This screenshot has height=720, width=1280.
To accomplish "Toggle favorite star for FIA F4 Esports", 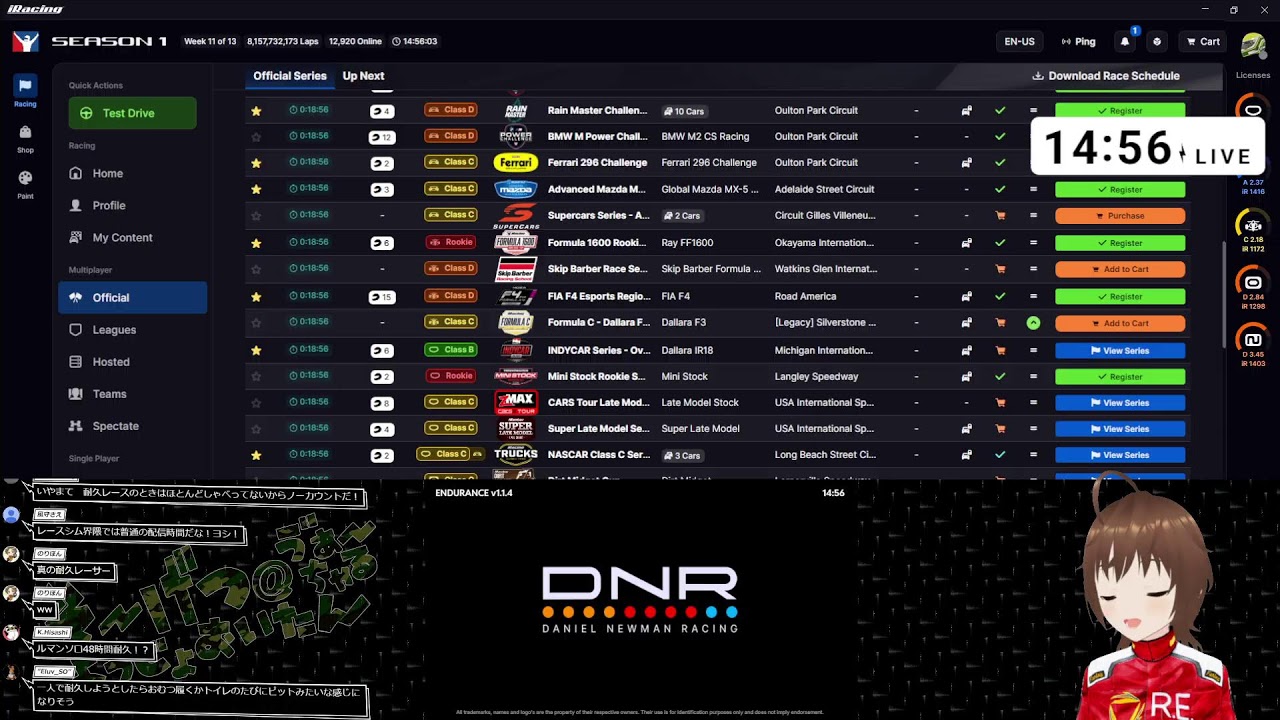I will coord(256,297).
